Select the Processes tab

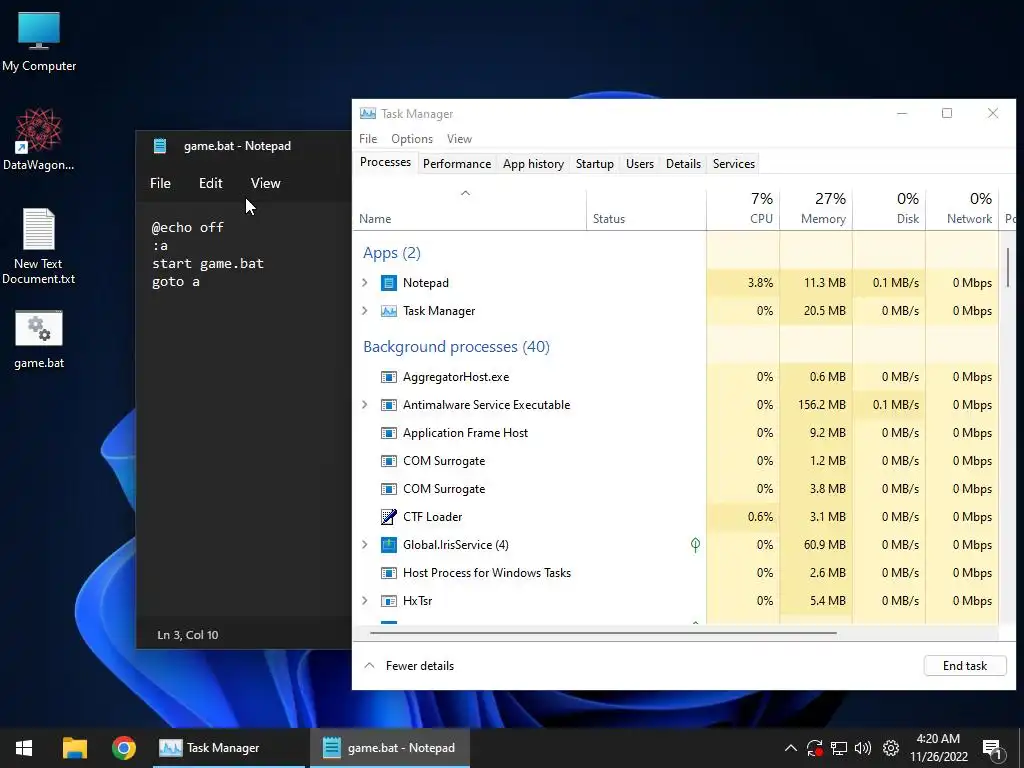(x=385, y=162)
